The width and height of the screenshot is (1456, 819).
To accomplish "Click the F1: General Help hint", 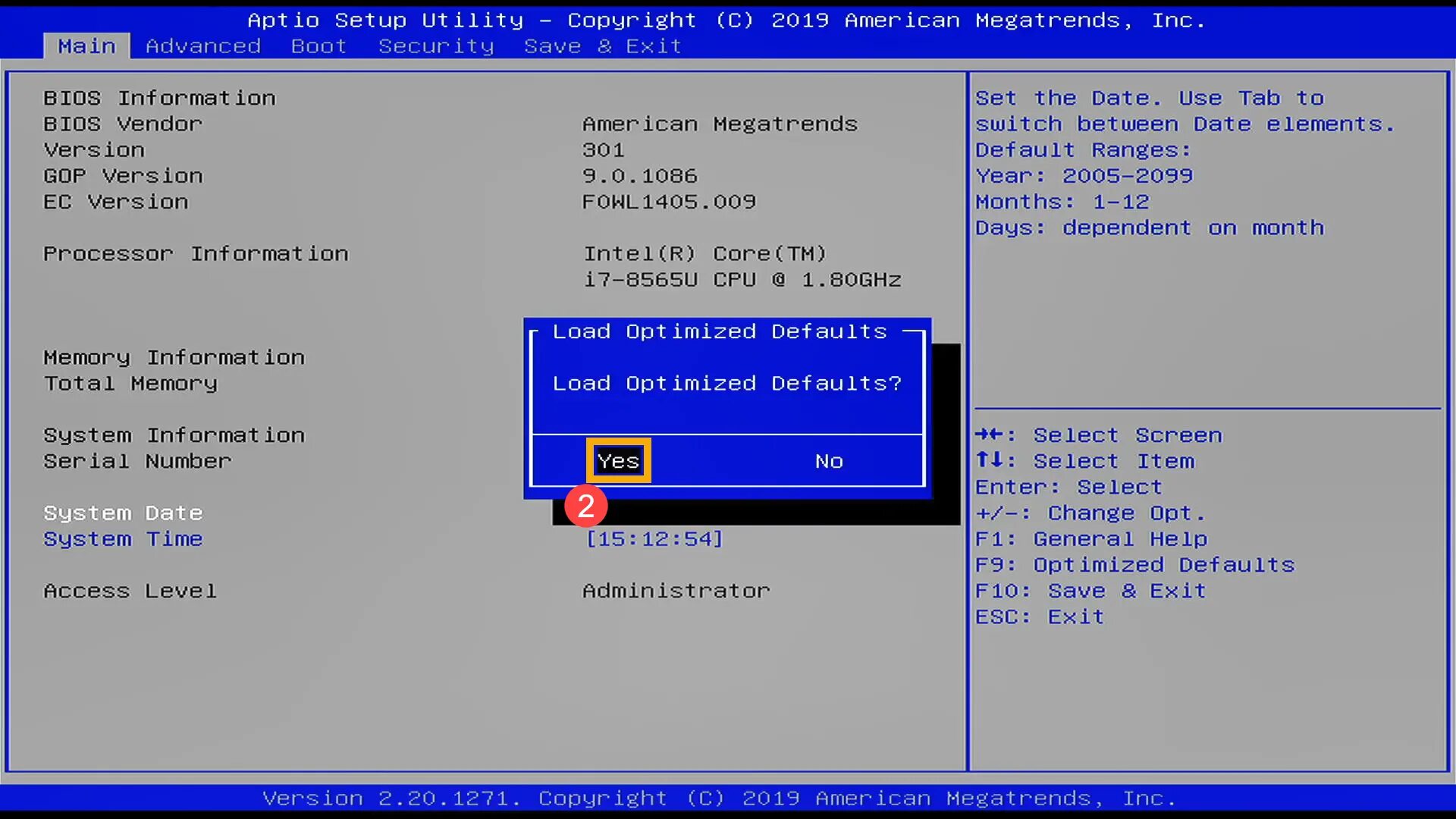I will pyautogui.click(x=1091, y=538).
